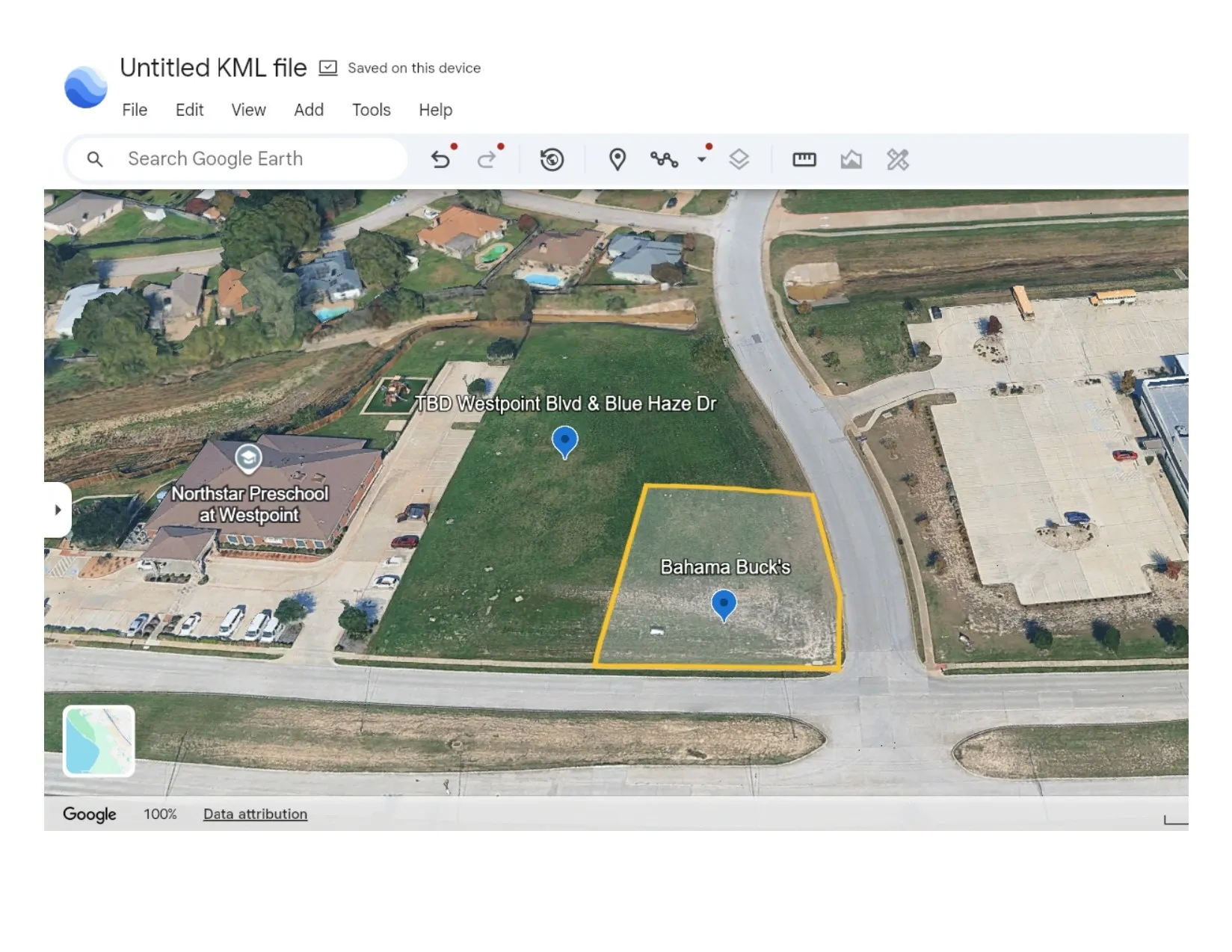The height and width of the screenshot is (952, 1232).
Task: Click the Untitled KML file title
Action: 213,68
